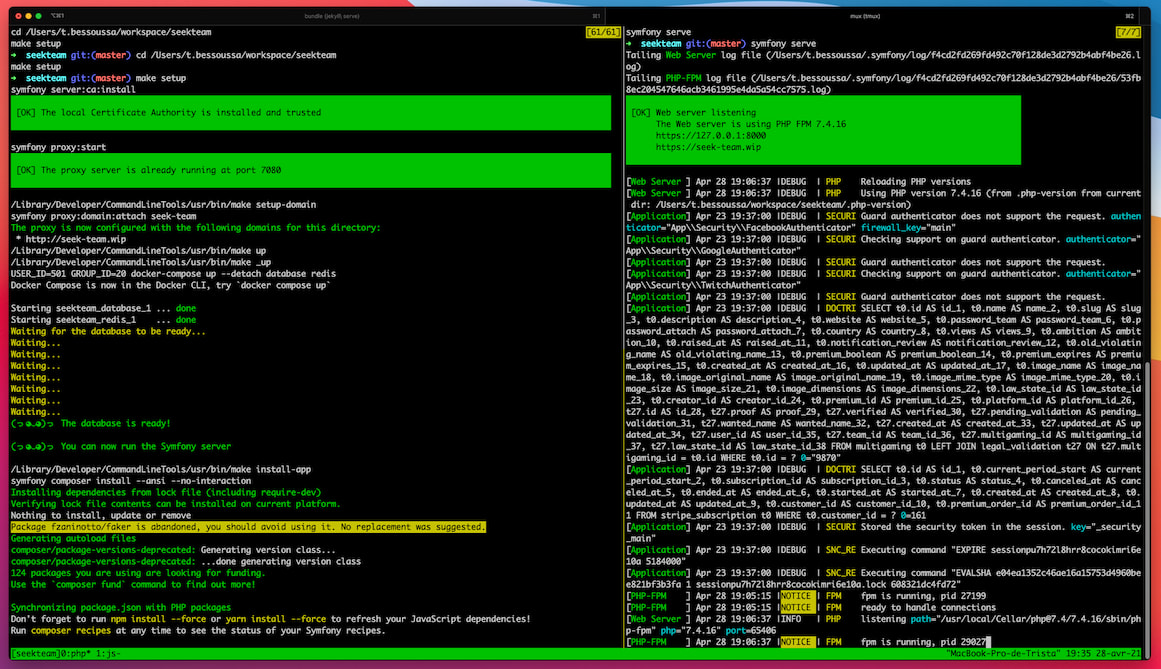This screenshot has width=1161, height=669.
Task: Click the [seekteam] session name in status bar
Action: pos(35,653)
